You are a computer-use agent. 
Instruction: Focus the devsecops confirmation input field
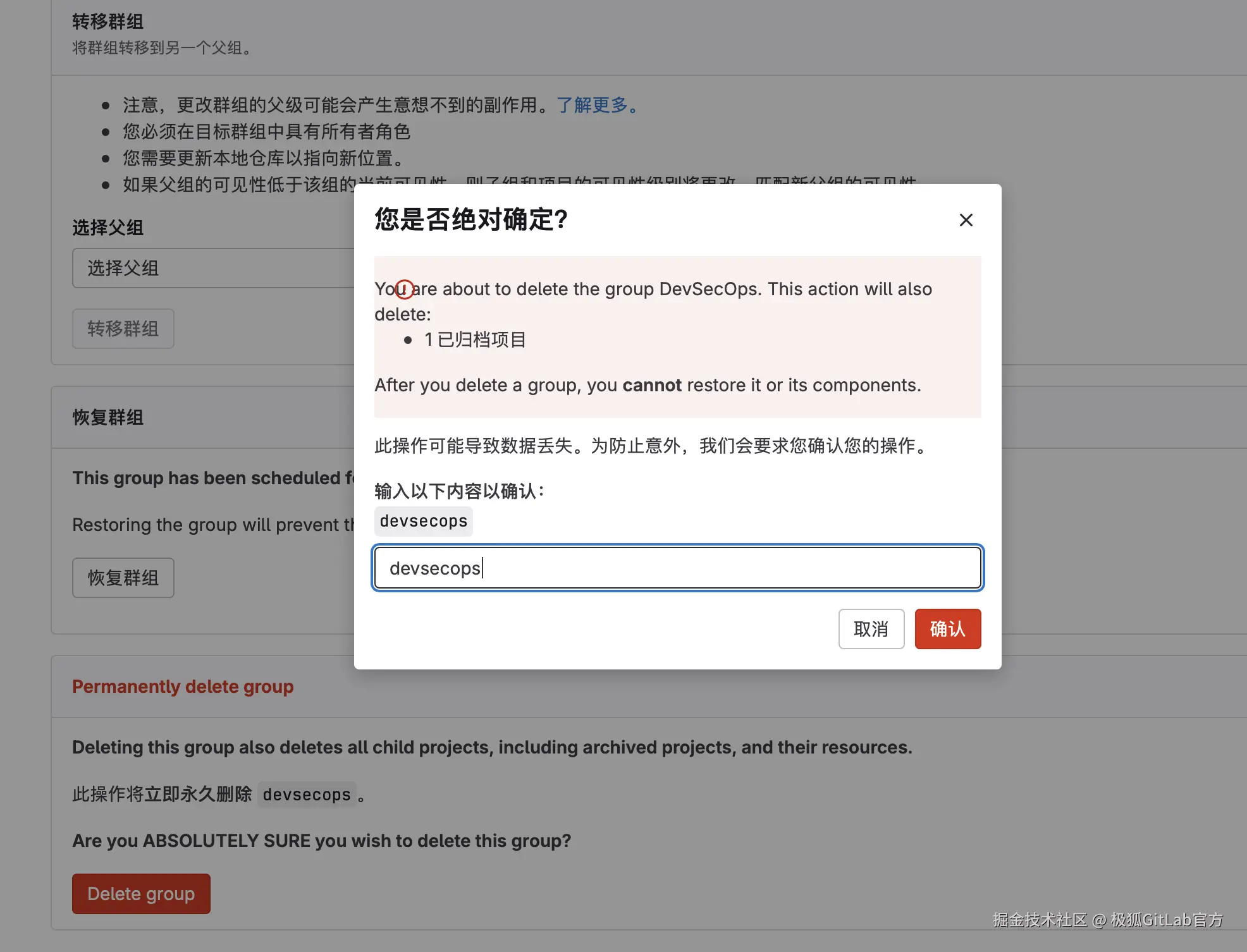[x=677, y=568]
